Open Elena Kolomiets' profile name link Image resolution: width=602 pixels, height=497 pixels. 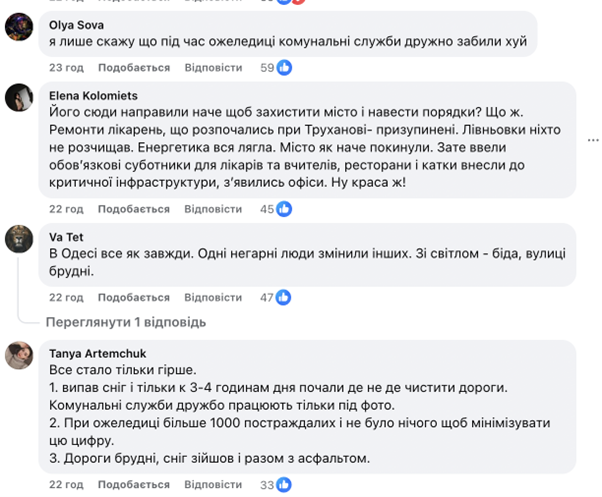pos(92,94)
